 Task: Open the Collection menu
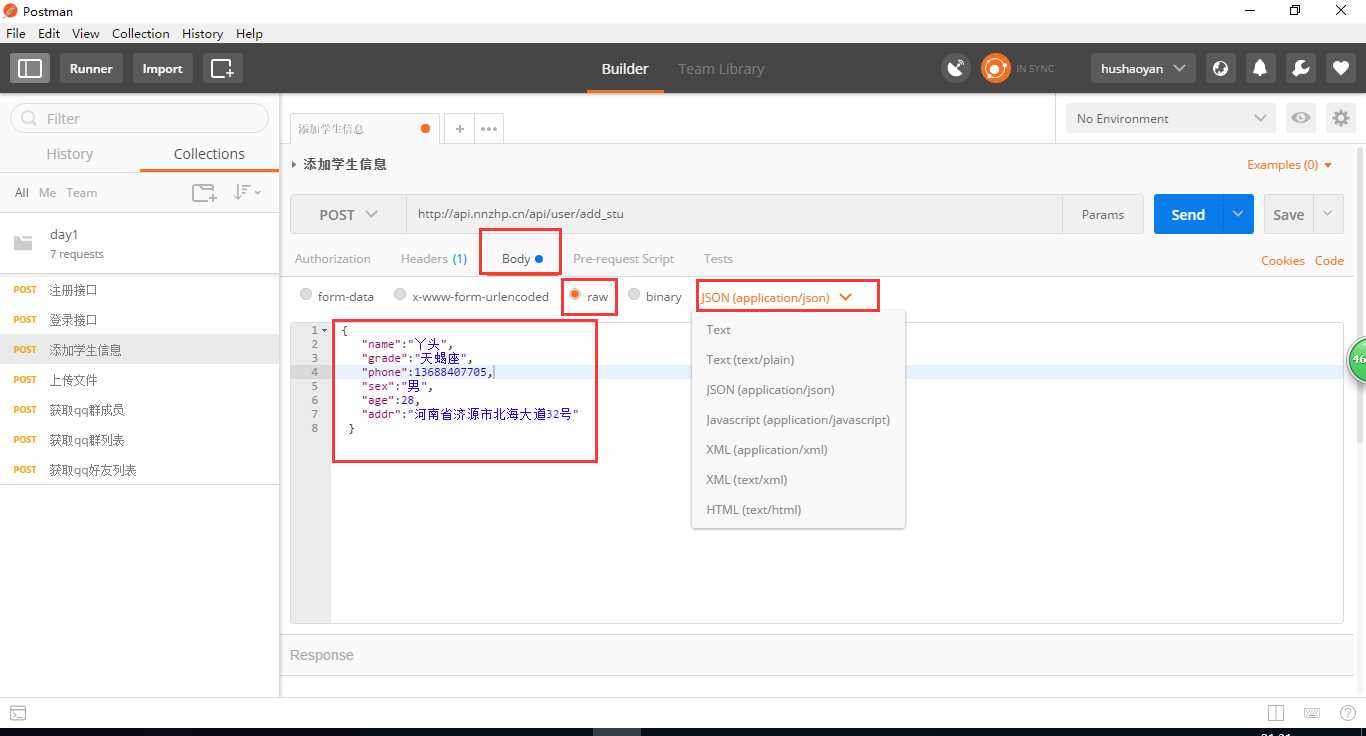[x=141, y=33]
